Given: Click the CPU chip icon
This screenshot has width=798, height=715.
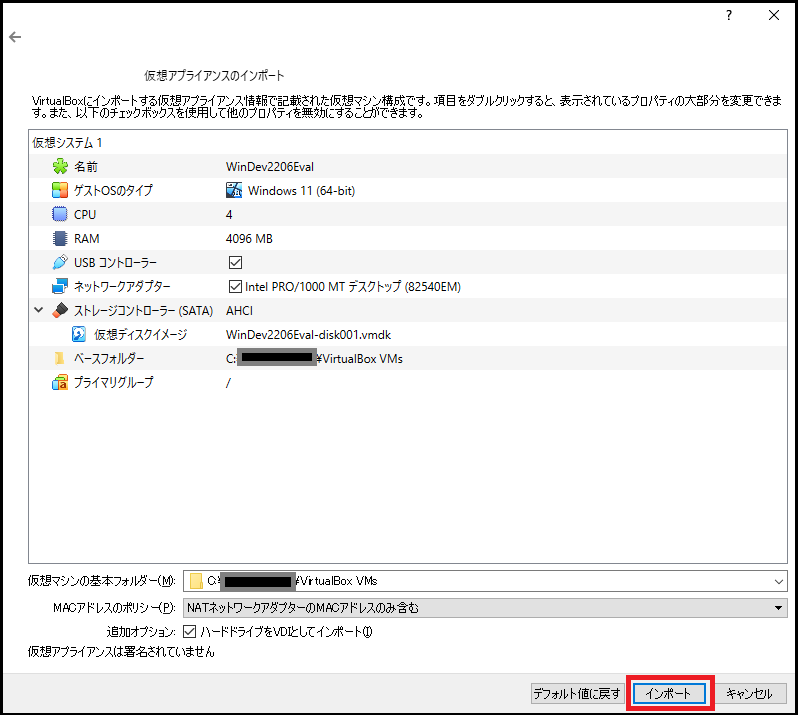Looking at the screenshot, I should point(60,214).
